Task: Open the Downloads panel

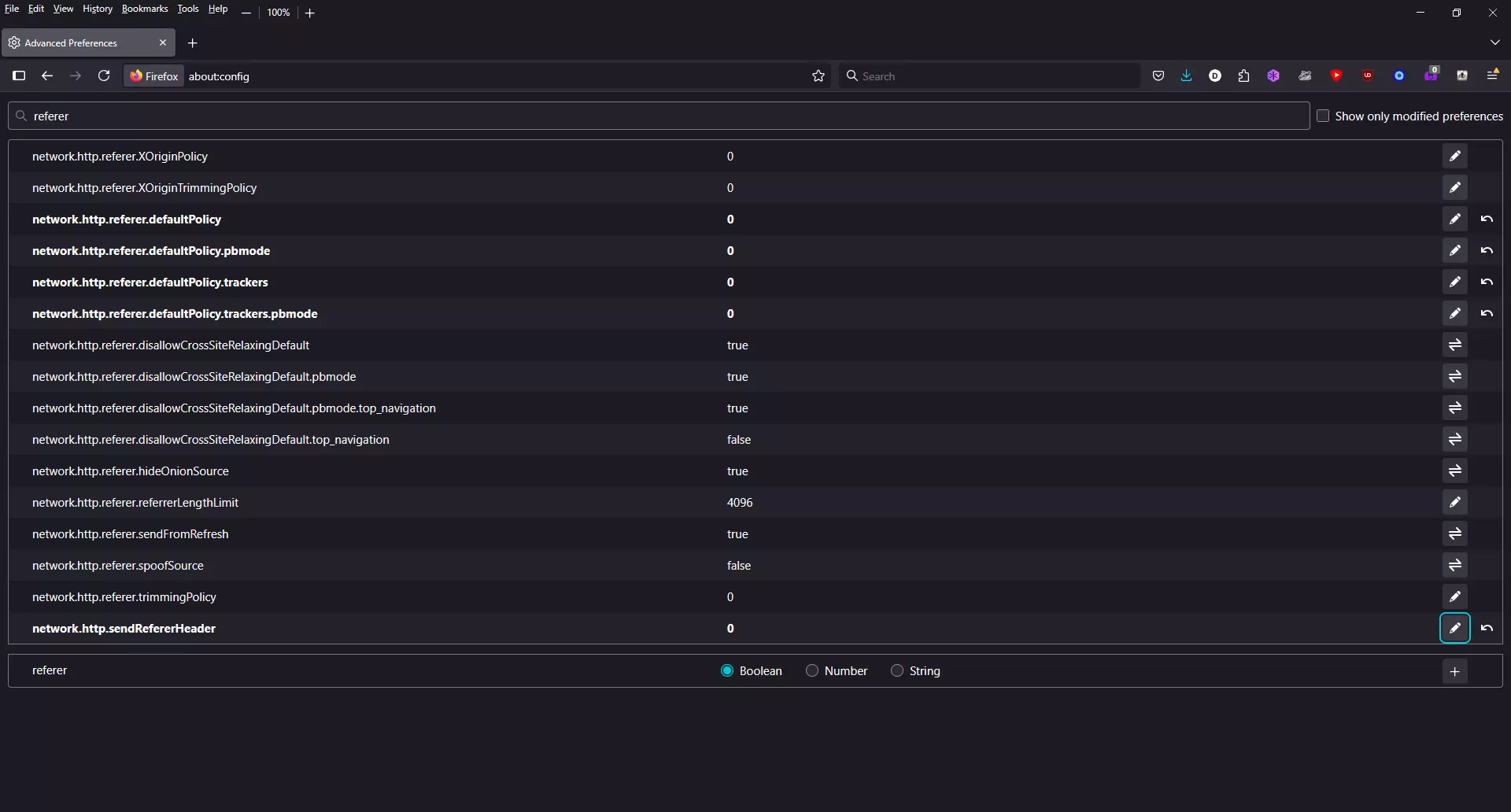Action: 1186,76
